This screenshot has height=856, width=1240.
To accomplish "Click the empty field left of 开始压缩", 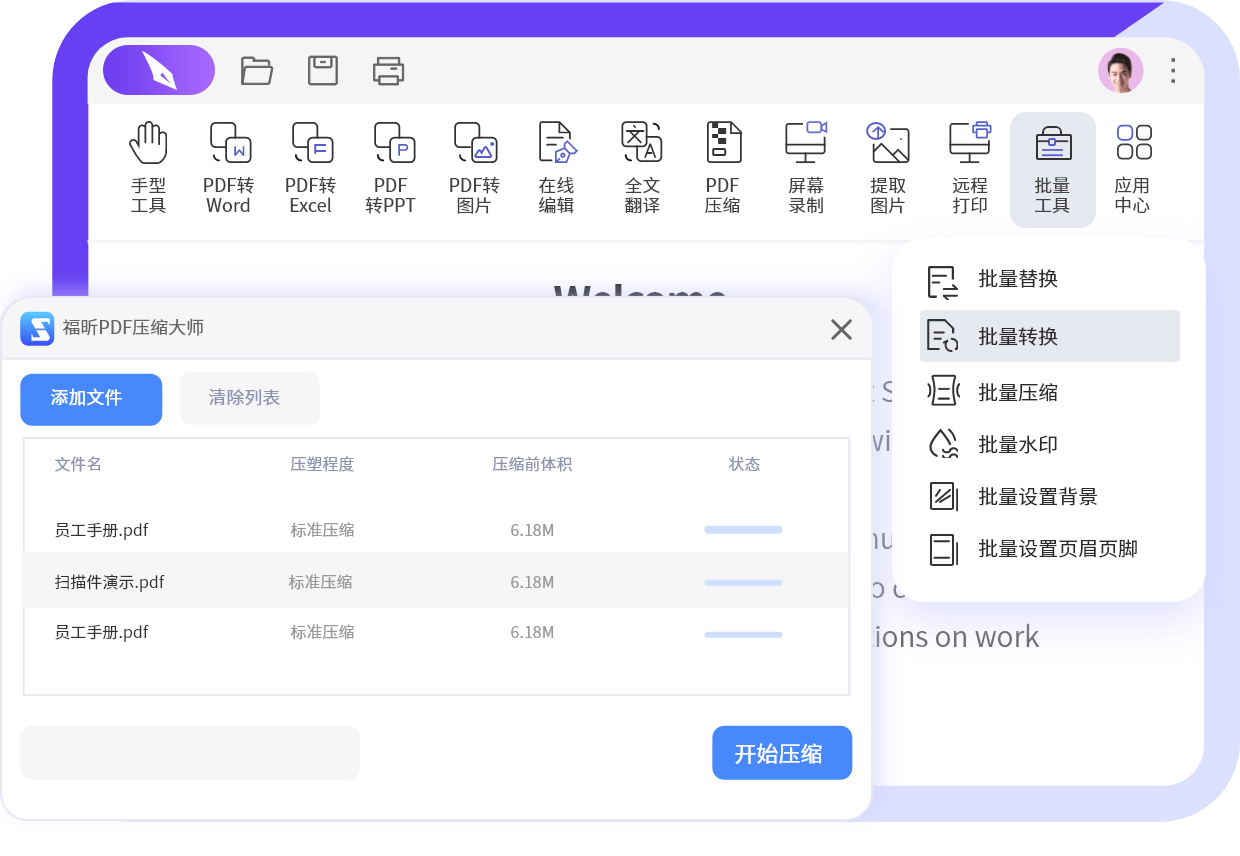I will [190, 753].
